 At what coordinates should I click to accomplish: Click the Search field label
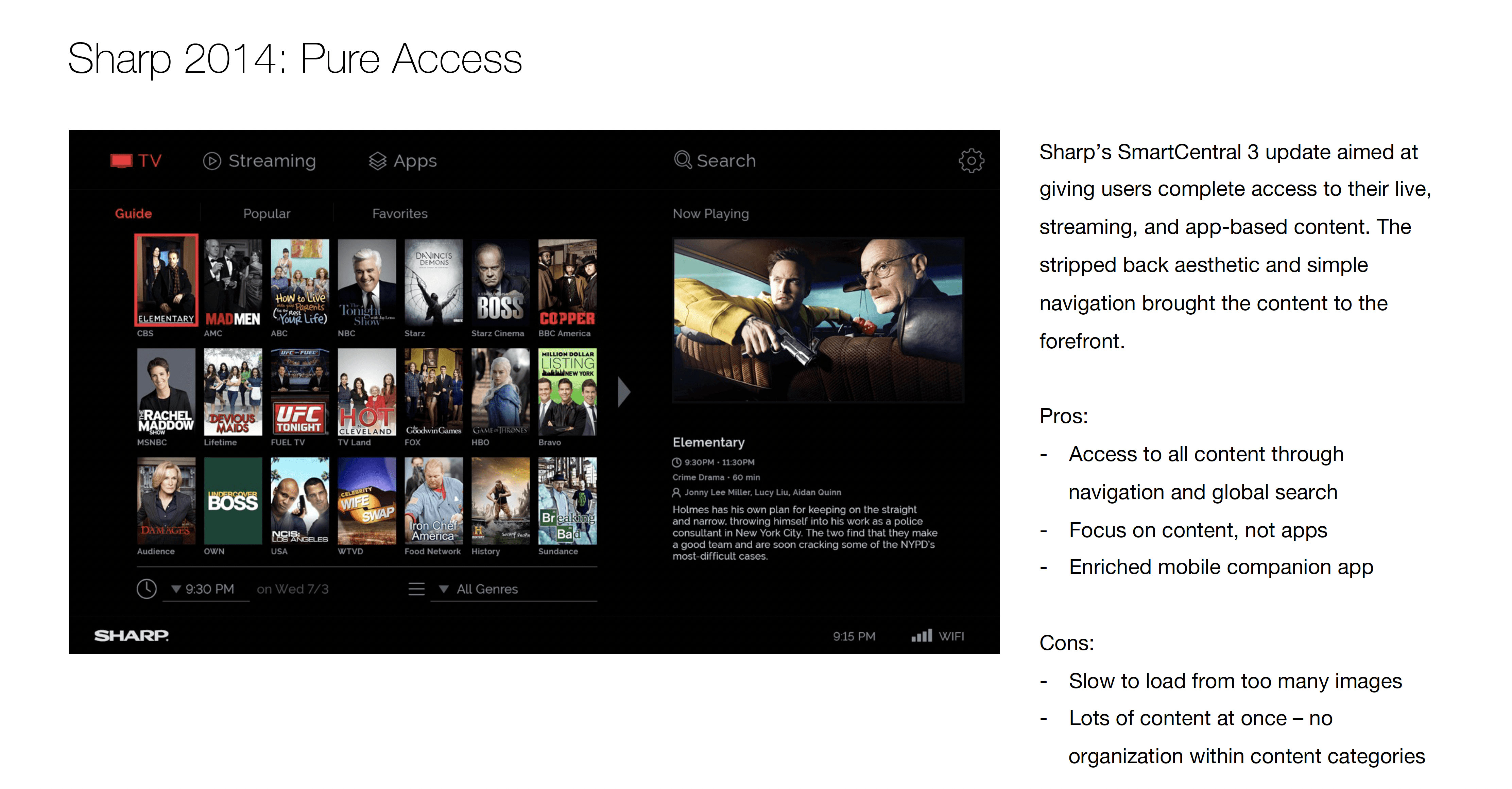726,160
